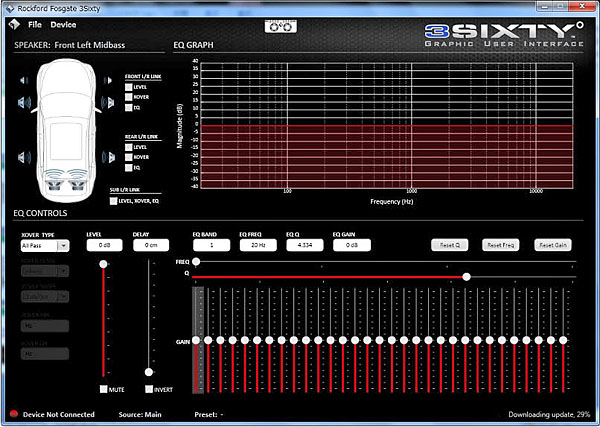Click the Reset Freq button
The width and height of the screenshot is (600, 427).
(501, 245)
